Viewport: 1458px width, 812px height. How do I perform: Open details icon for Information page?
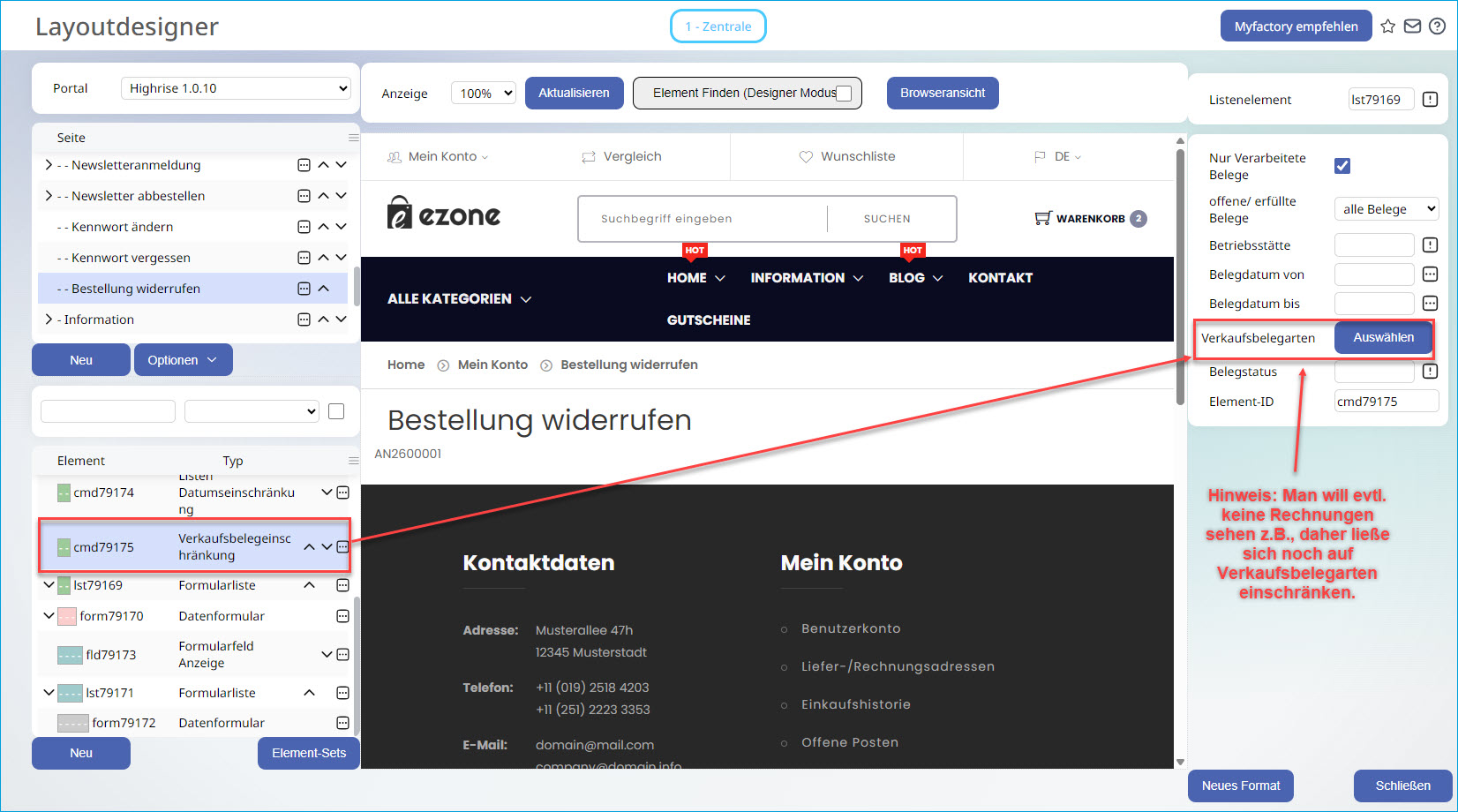tap(304, 320)
